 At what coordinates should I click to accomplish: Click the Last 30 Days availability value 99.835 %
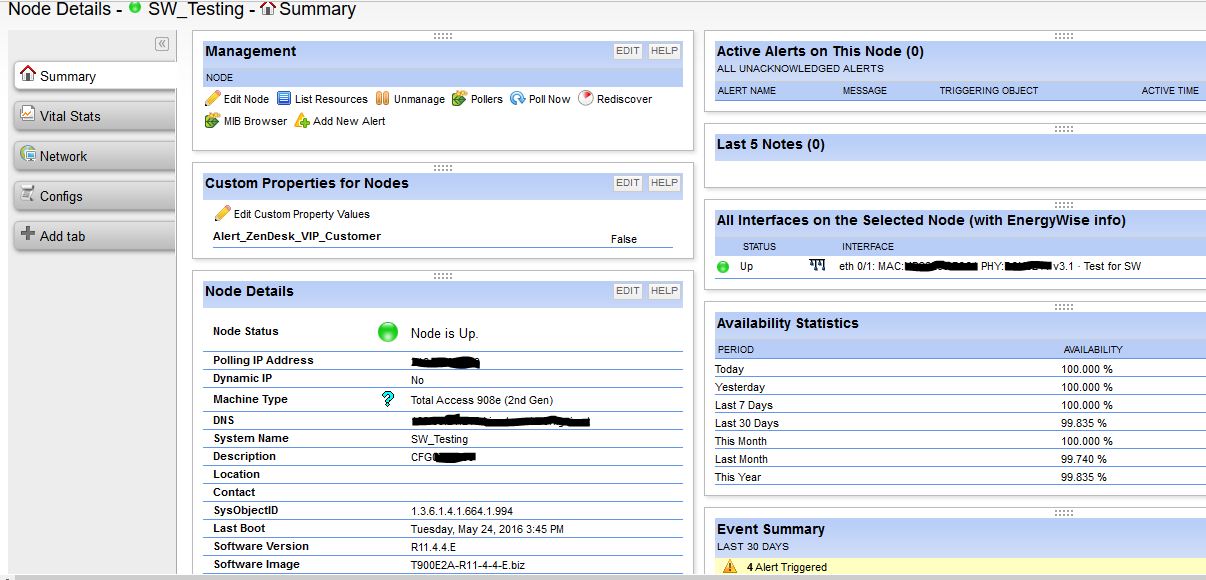[x=1084, y=423]
